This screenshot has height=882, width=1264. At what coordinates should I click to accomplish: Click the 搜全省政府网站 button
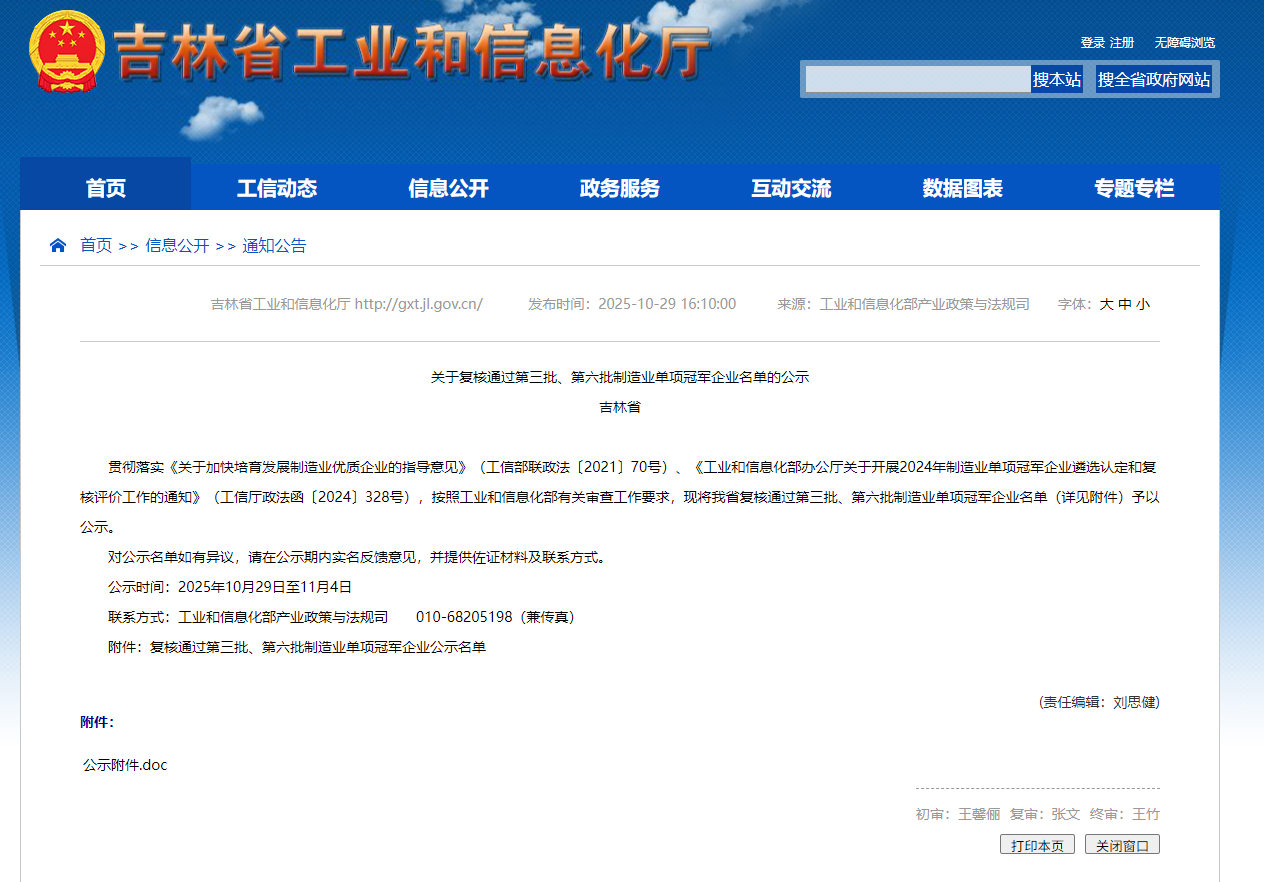[x=1155, y=79]
